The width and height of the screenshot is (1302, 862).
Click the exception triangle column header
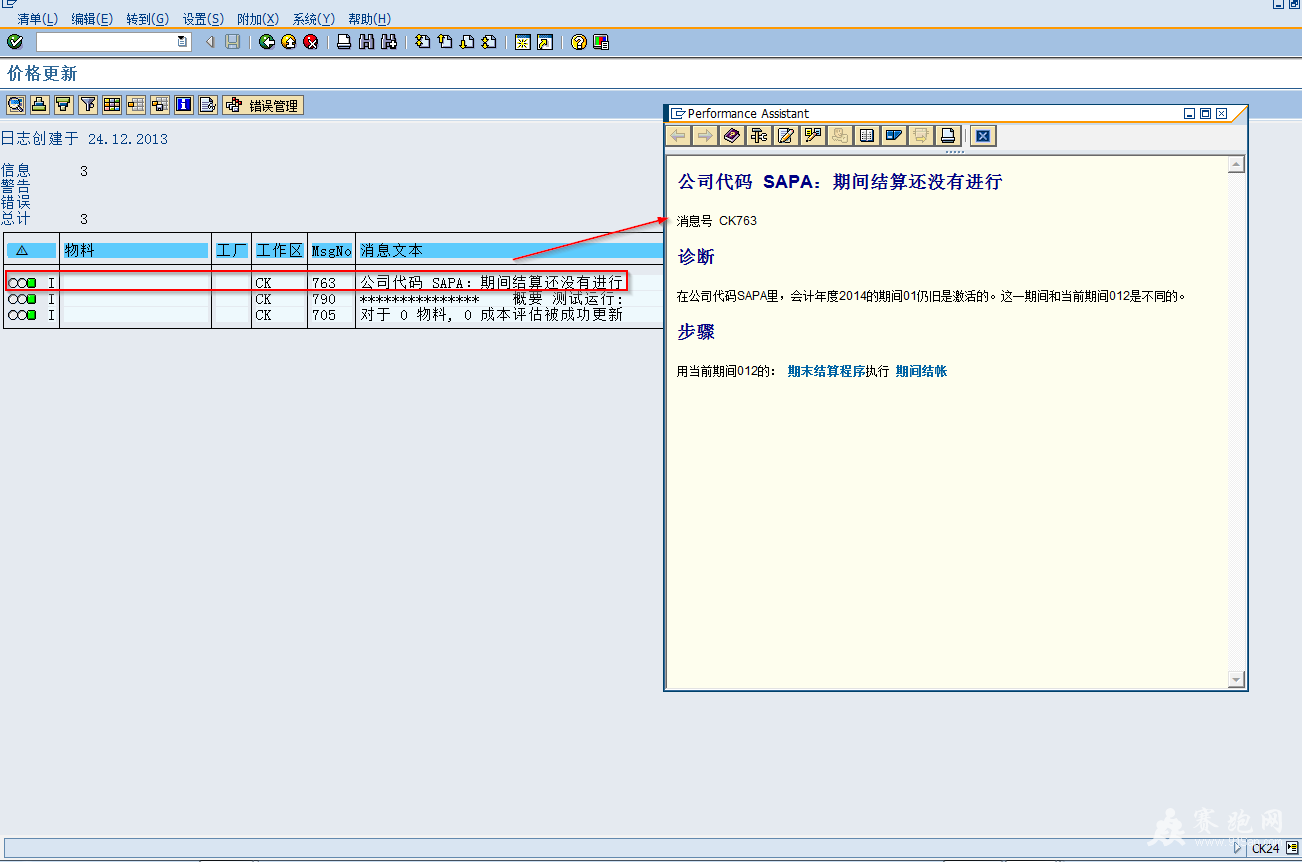31,250
